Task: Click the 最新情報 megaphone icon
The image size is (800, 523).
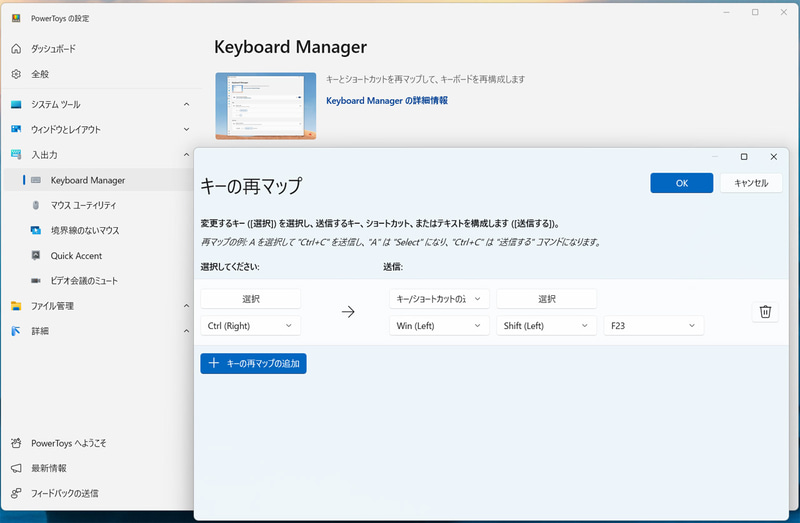Action: click(x=16, y=468)
